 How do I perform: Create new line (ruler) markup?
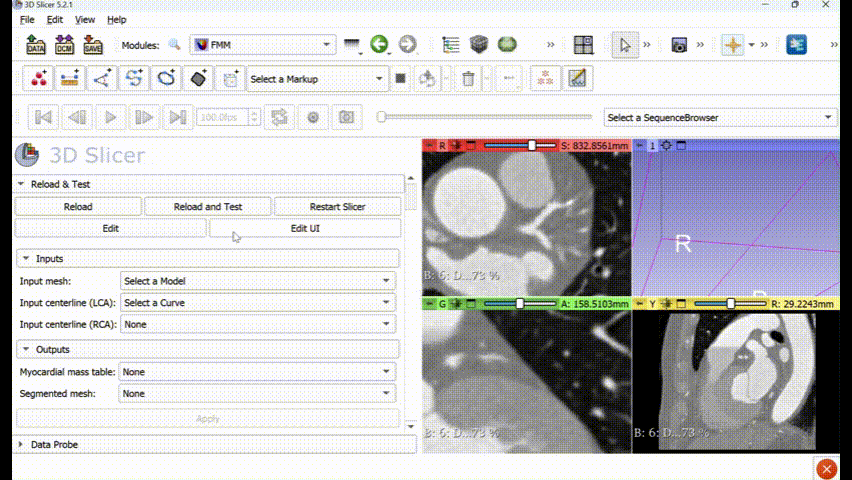coord(70,79)
